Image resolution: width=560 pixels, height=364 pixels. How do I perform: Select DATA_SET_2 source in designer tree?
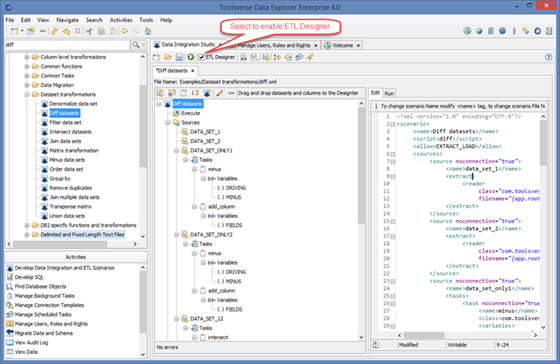(x=205, y=141)
